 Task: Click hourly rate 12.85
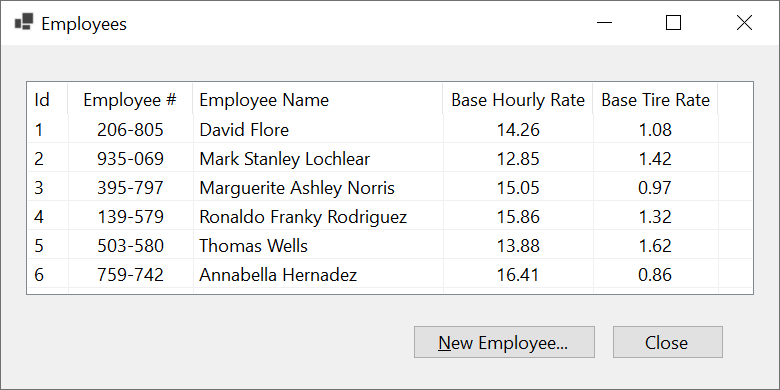(518, 159)
